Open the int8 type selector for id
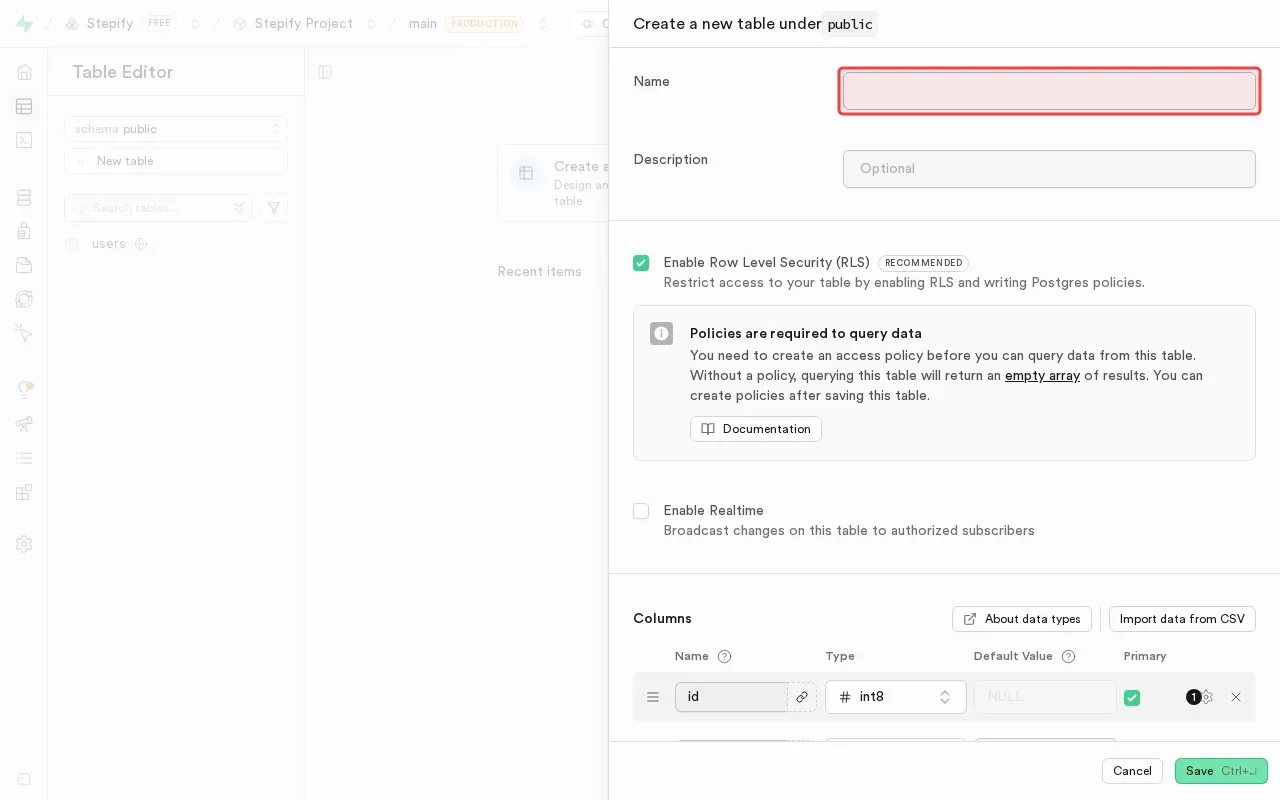The image size is (1280, 800). (896, 697)
